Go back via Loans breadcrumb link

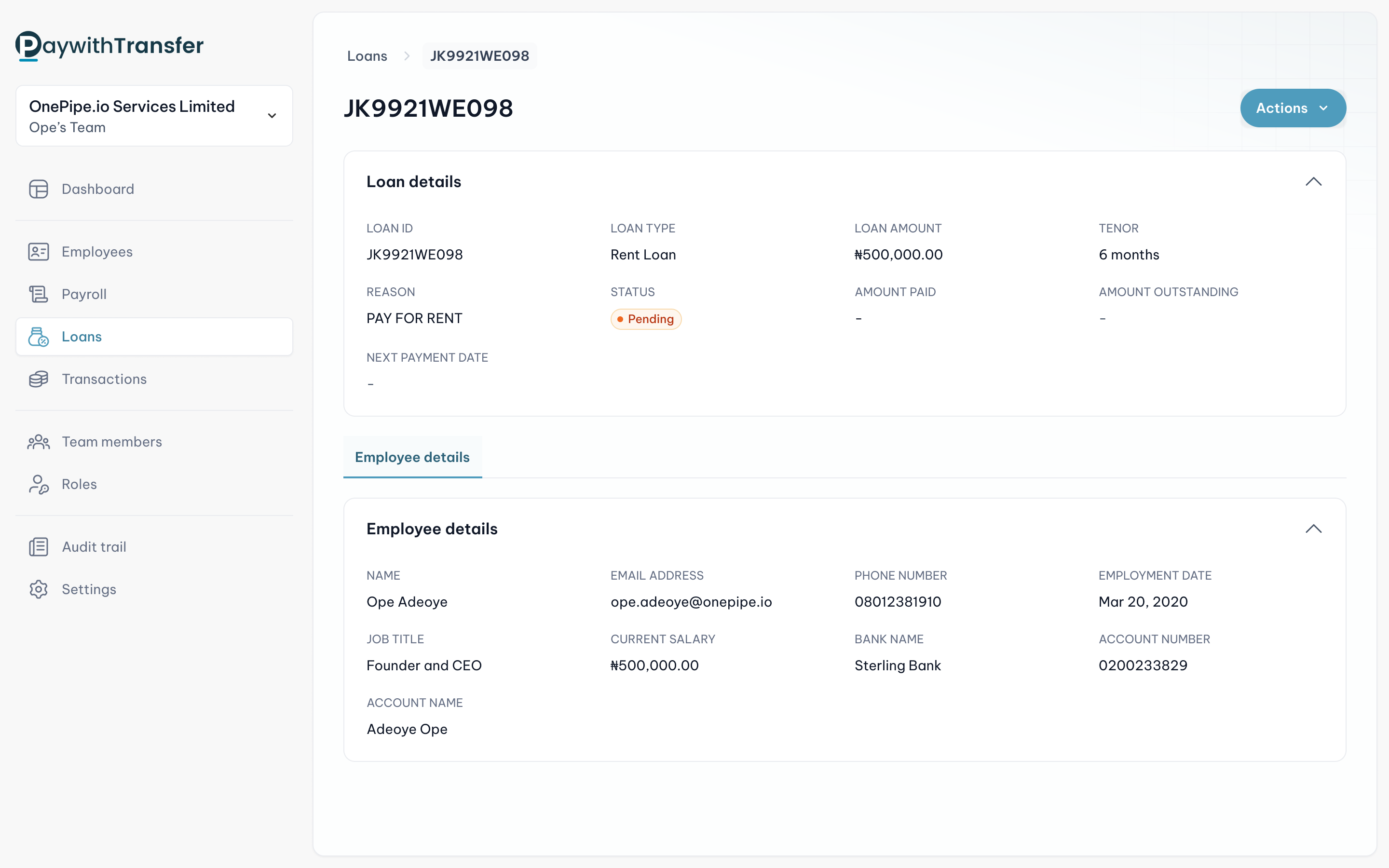(367, 55)
